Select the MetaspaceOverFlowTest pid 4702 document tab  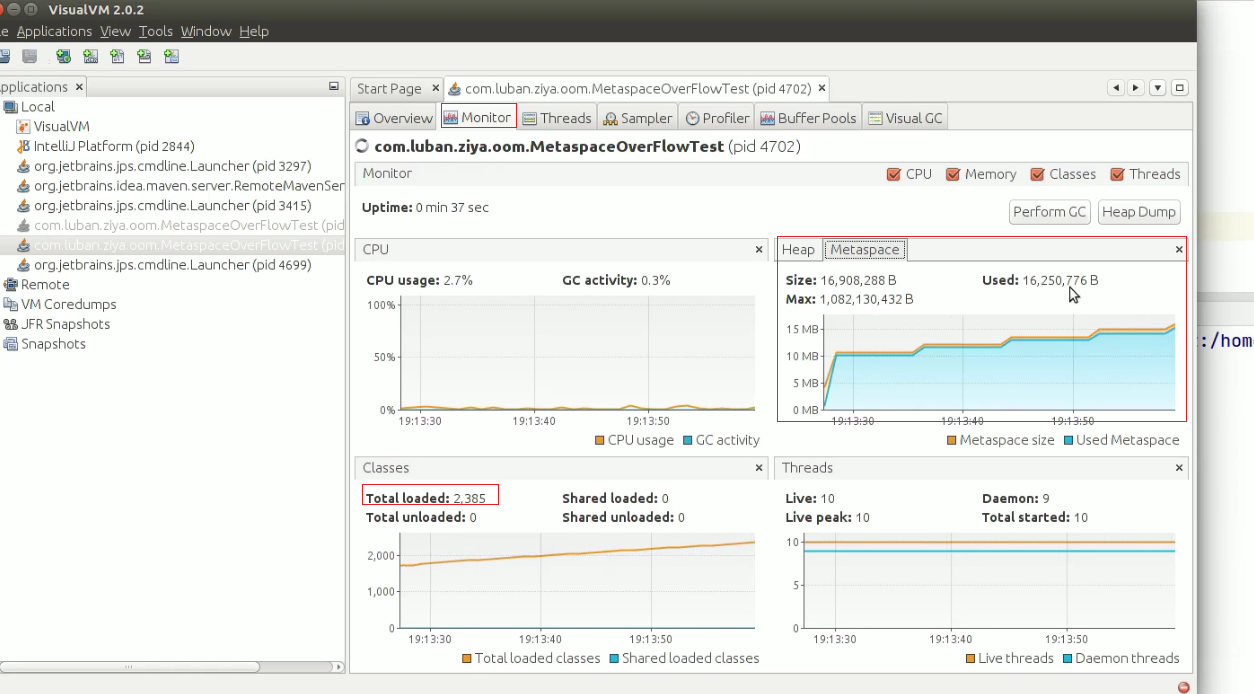pyautogui.click(x=638, y=88)
